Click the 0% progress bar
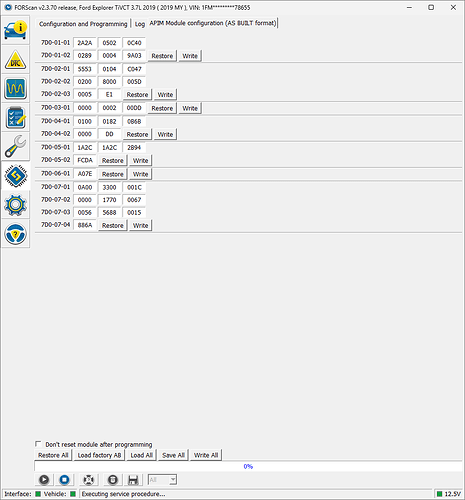465x500 pixels. (x=248, y=466)
